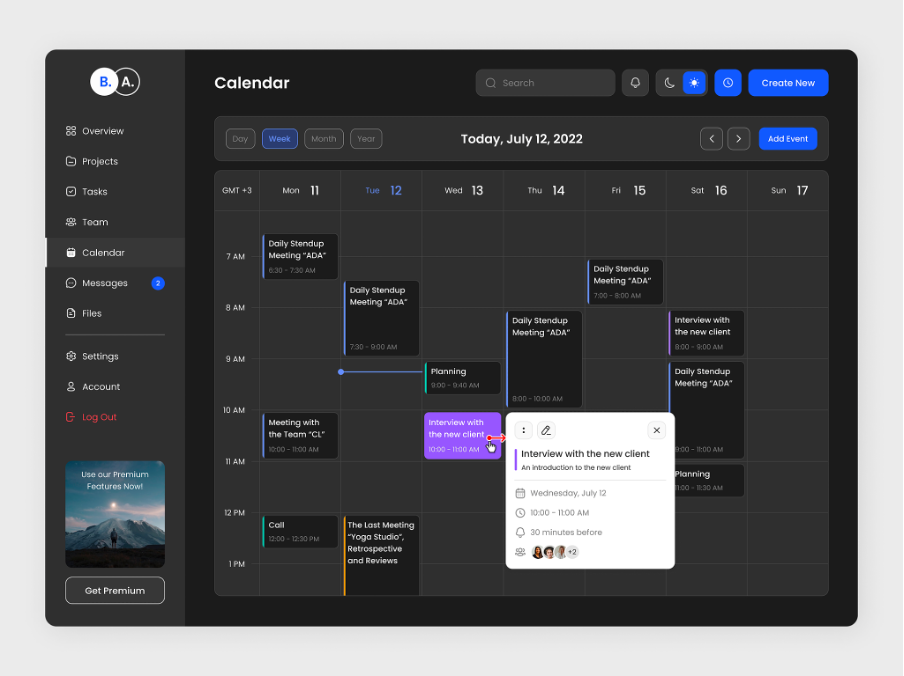Open Messages in the sidebar
The height and width of the screenshot is (676, 904).
pyautogui.click(x=115, y=283)
